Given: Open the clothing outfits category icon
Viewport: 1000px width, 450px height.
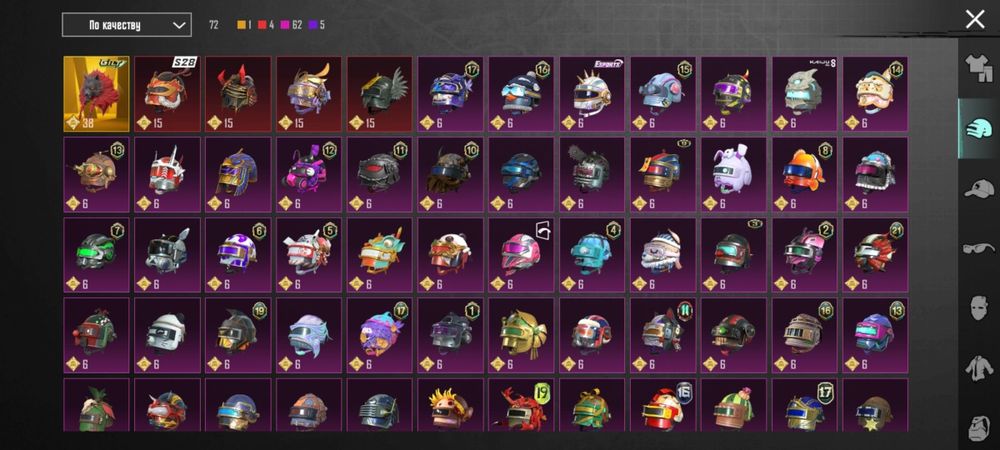Looking at the screenshot, I should click(978, 68).
